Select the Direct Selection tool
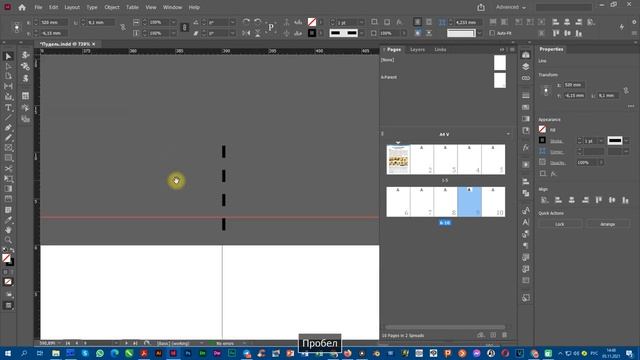The height and width of the screenshot is (360, 640). pos(8,67)
